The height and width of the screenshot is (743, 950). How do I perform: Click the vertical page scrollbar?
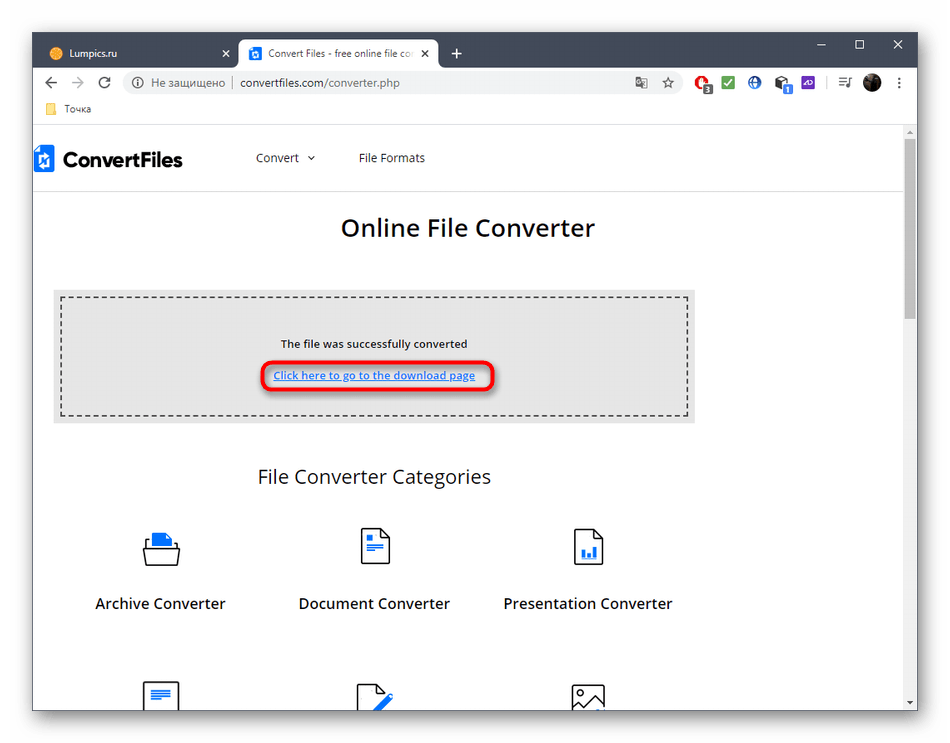point(909,230)
